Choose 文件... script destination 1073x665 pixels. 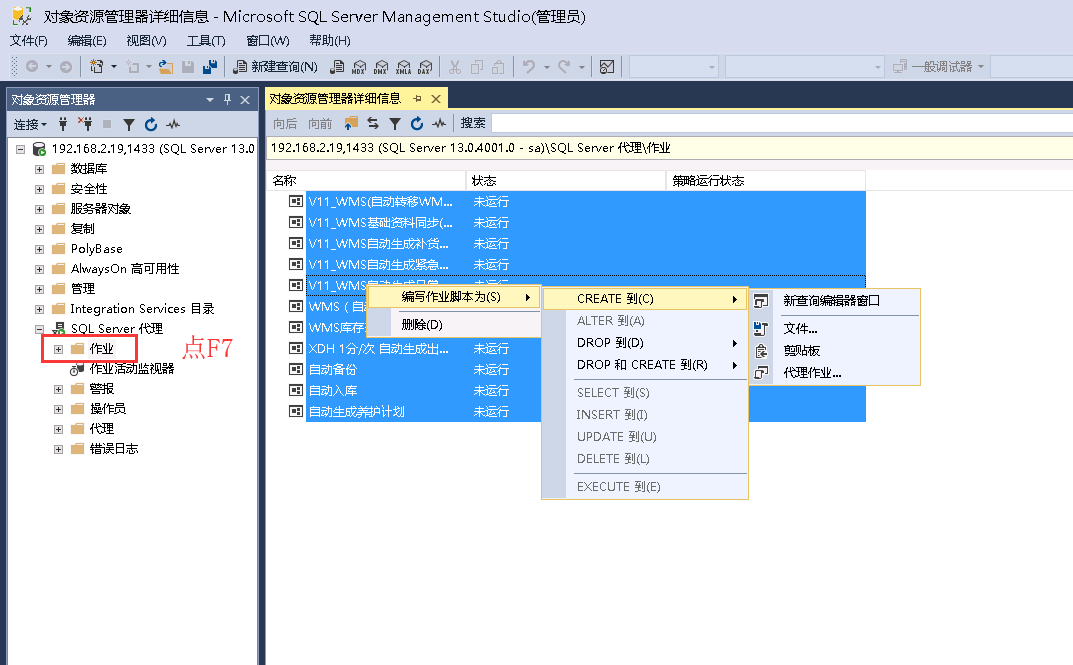[835, 328]
